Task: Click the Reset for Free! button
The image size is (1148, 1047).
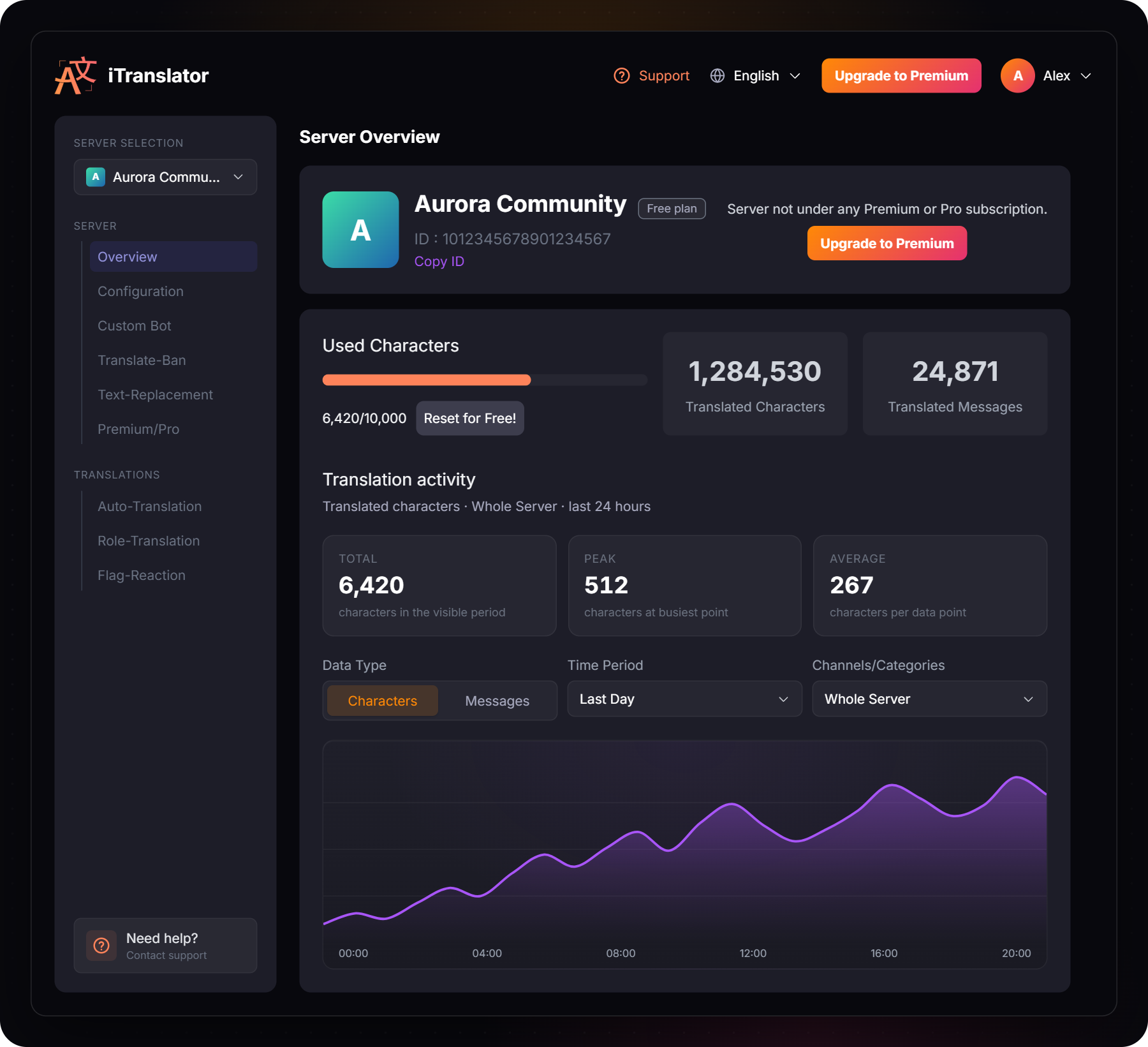Action: click(x=470, y=418)
